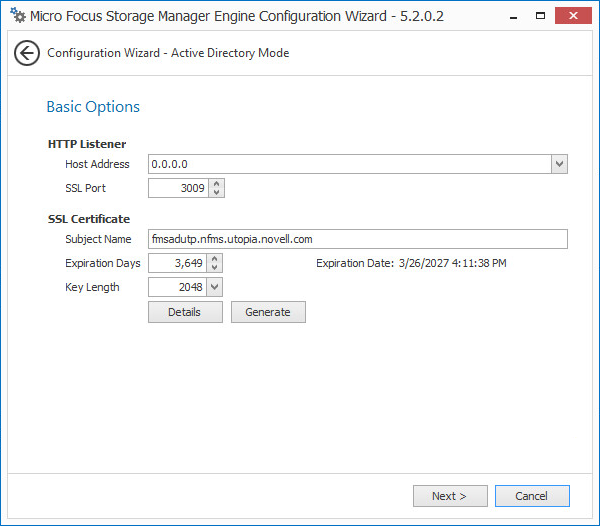Increment the Expiration Days spinner

coord(214,259)
